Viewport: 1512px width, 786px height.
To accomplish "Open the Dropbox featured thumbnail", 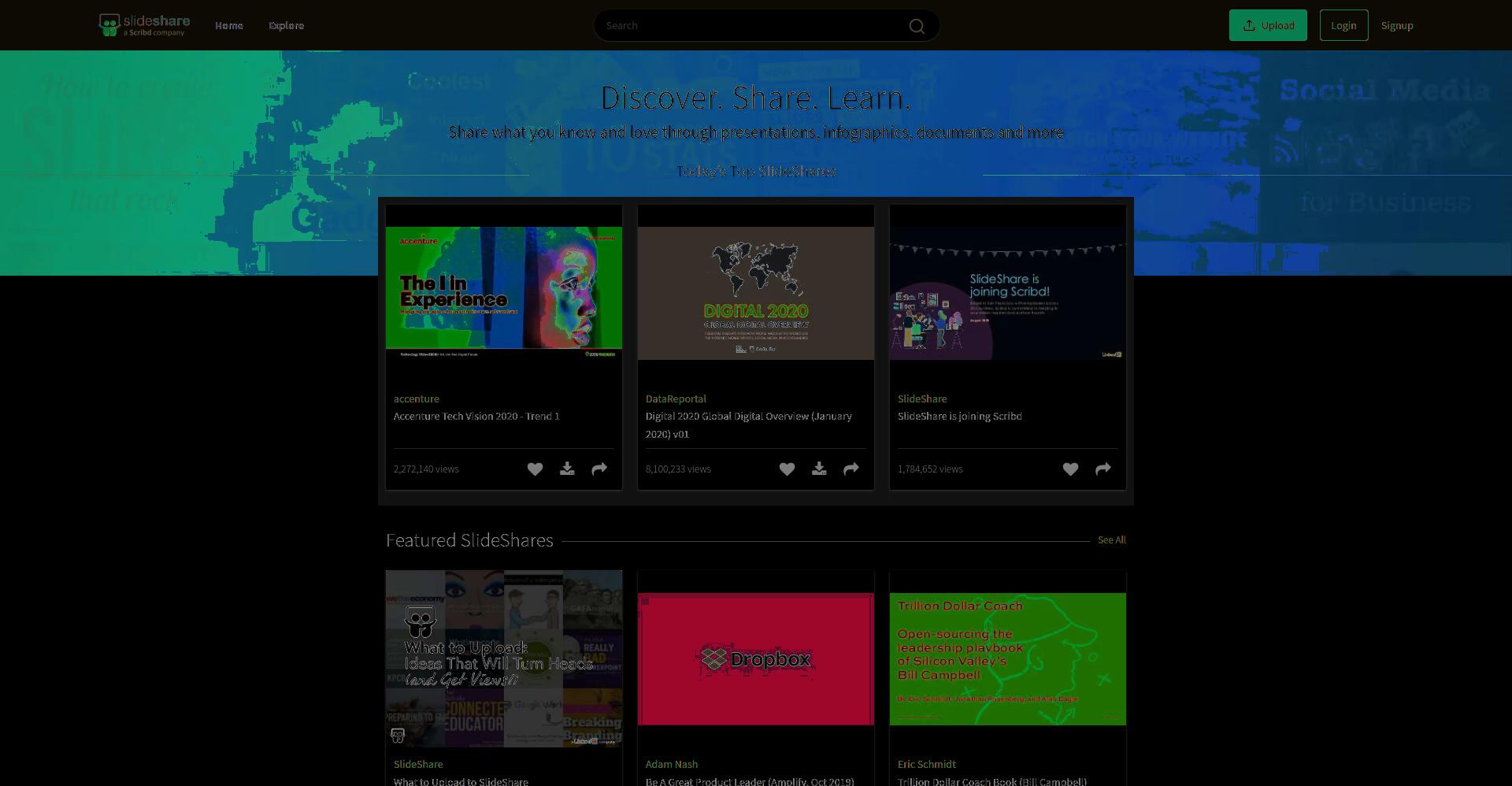I will 756,659.
